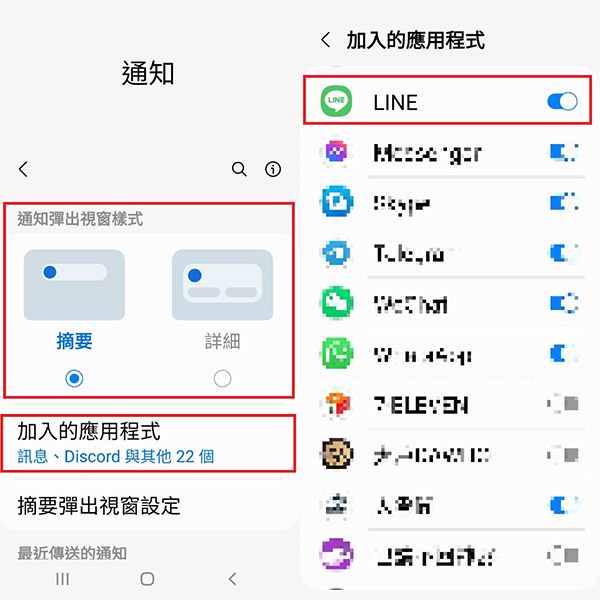The image size is (600, 600).
Task: Go back using the notification page arrow
Action: [23, 169]
